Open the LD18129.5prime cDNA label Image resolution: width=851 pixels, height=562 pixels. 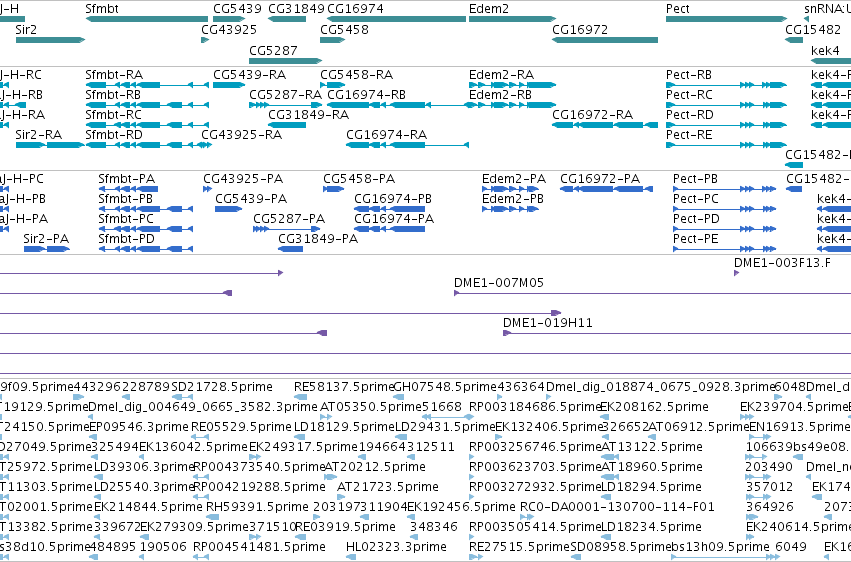point(344,427)
